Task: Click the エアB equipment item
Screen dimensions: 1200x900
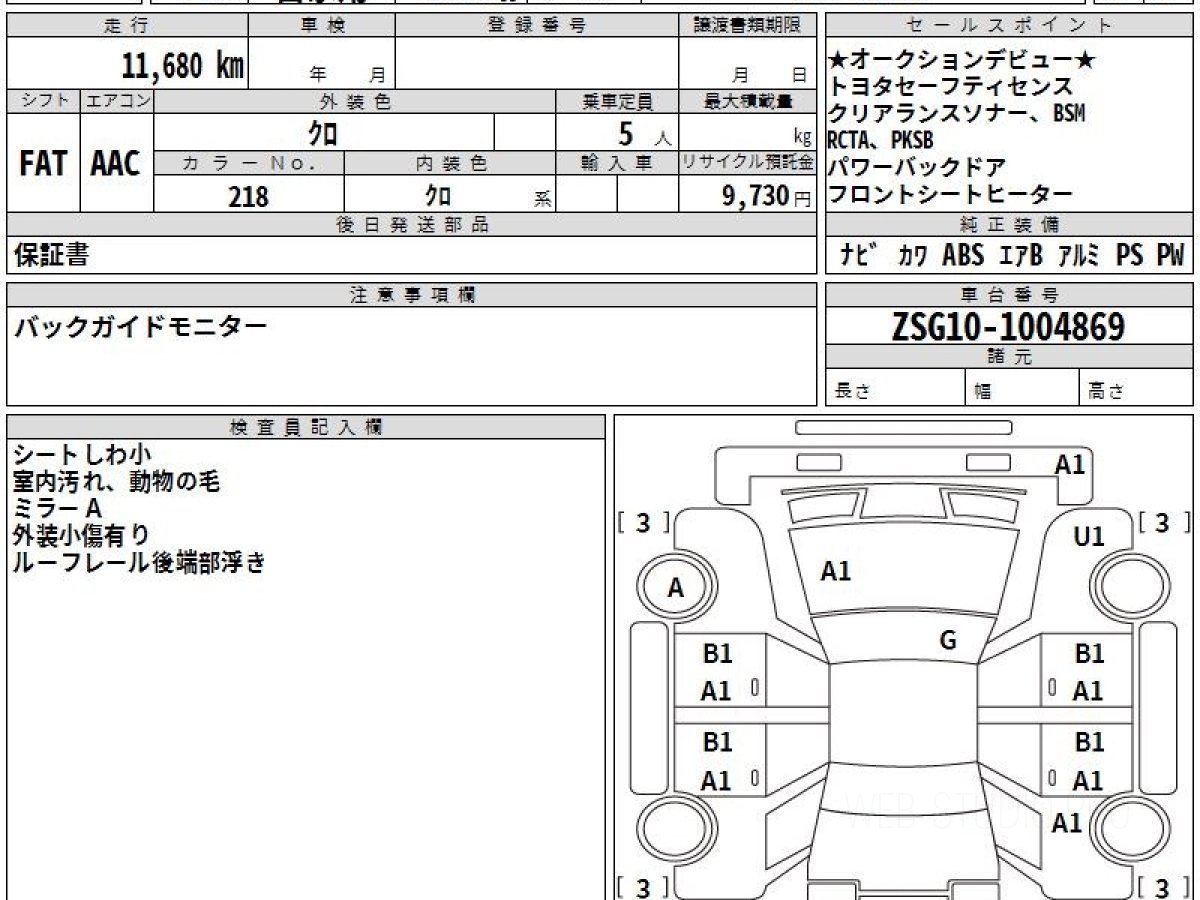Action: [1021, 255]
